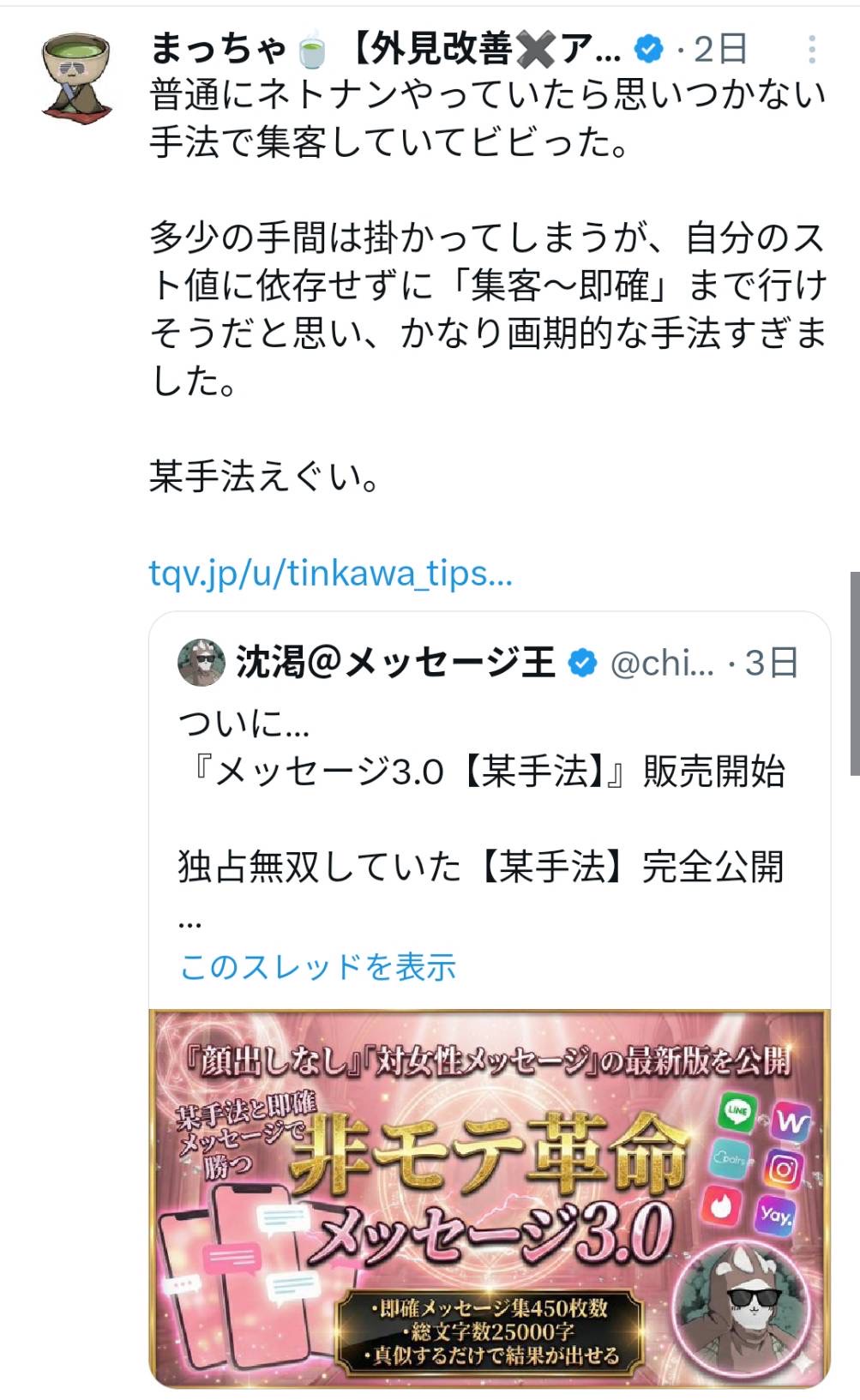Viewport: 860px width, 1400px height.
Task: Tap the LINE app icon in banner
Action: [x=737, y=1112]
